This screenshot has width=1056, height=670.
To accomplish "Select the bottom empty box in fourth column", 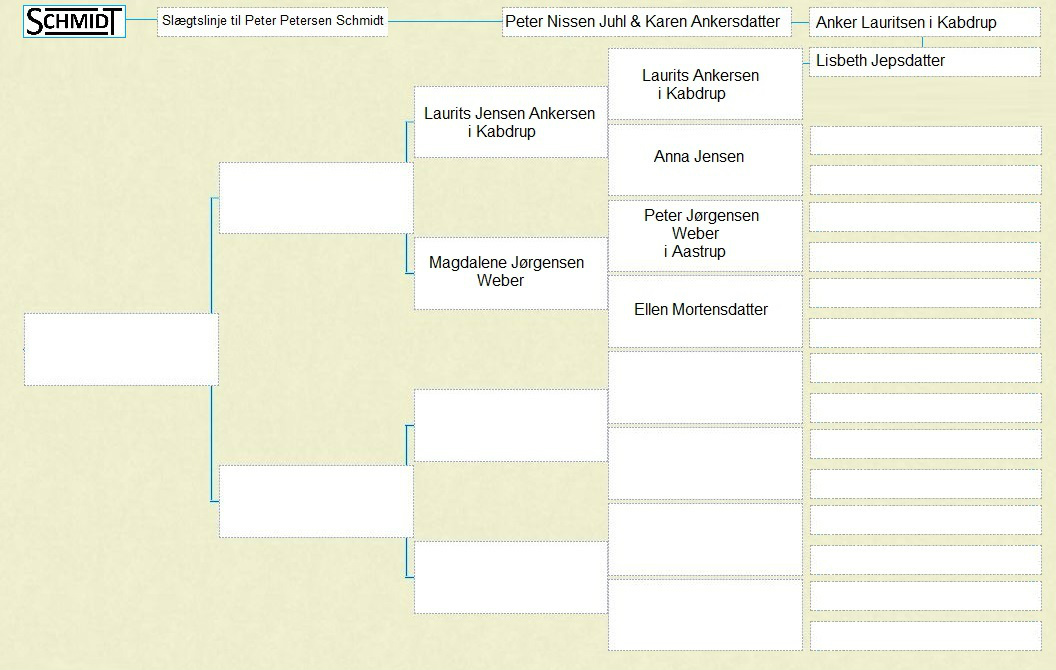I will coord(705,615).
